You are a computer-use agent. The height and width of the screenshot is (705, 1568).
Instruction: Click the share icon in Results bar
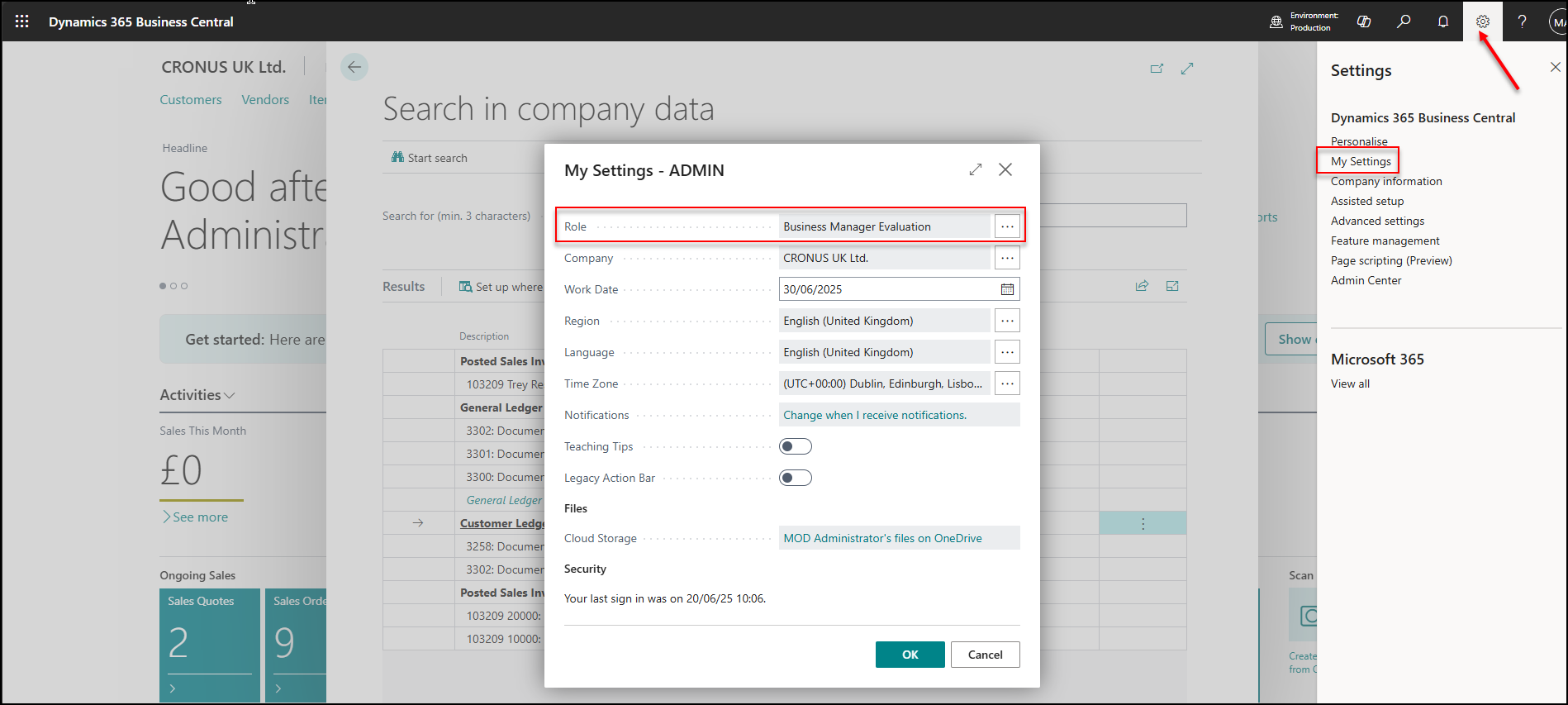pyautogui.click(x=1142, y=286)
